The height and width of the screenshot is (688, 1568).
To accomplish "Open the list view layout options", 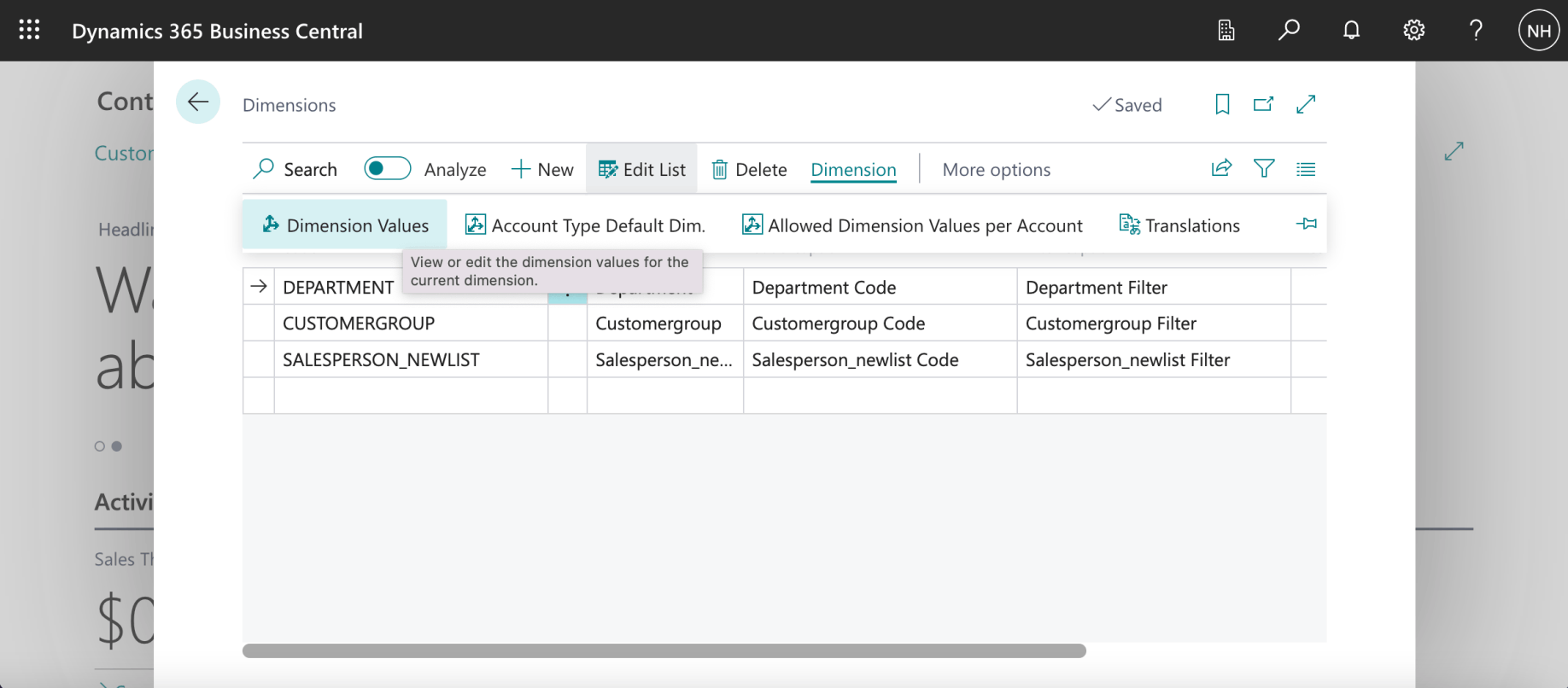I will pyautogui.click(x=1305, y=169).
